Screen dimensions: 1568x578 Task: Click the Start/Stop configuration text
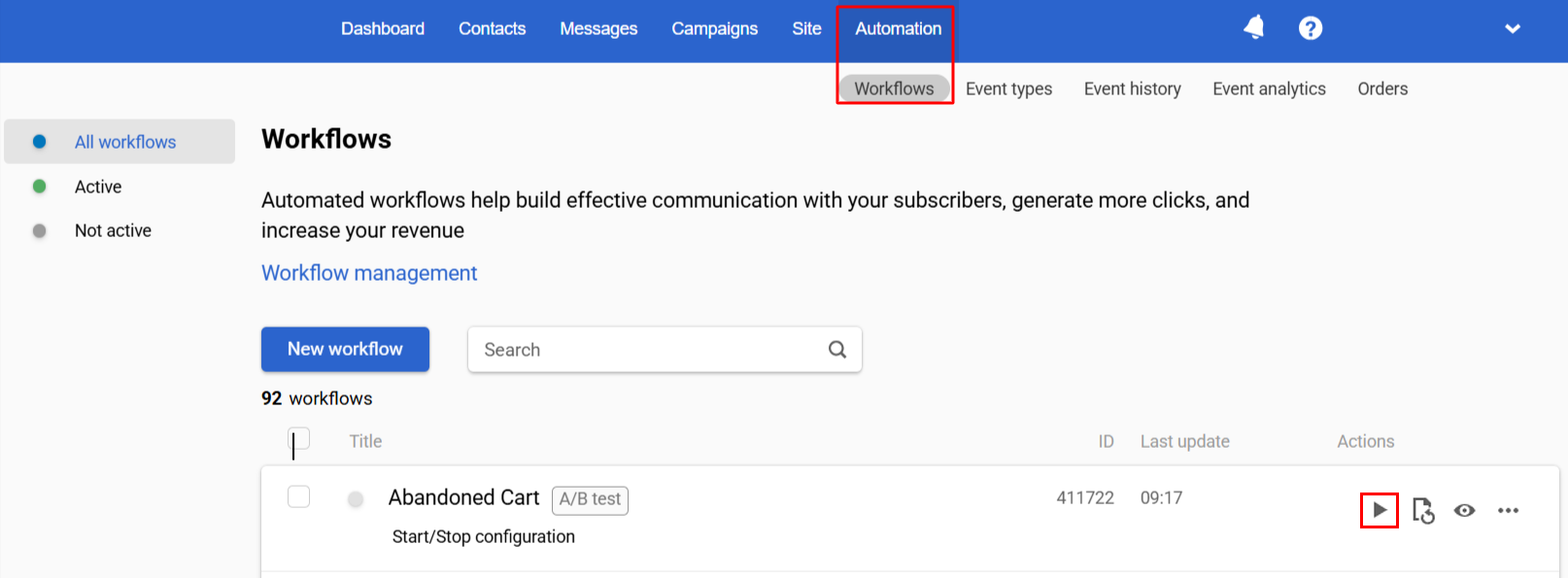[484, 536]
